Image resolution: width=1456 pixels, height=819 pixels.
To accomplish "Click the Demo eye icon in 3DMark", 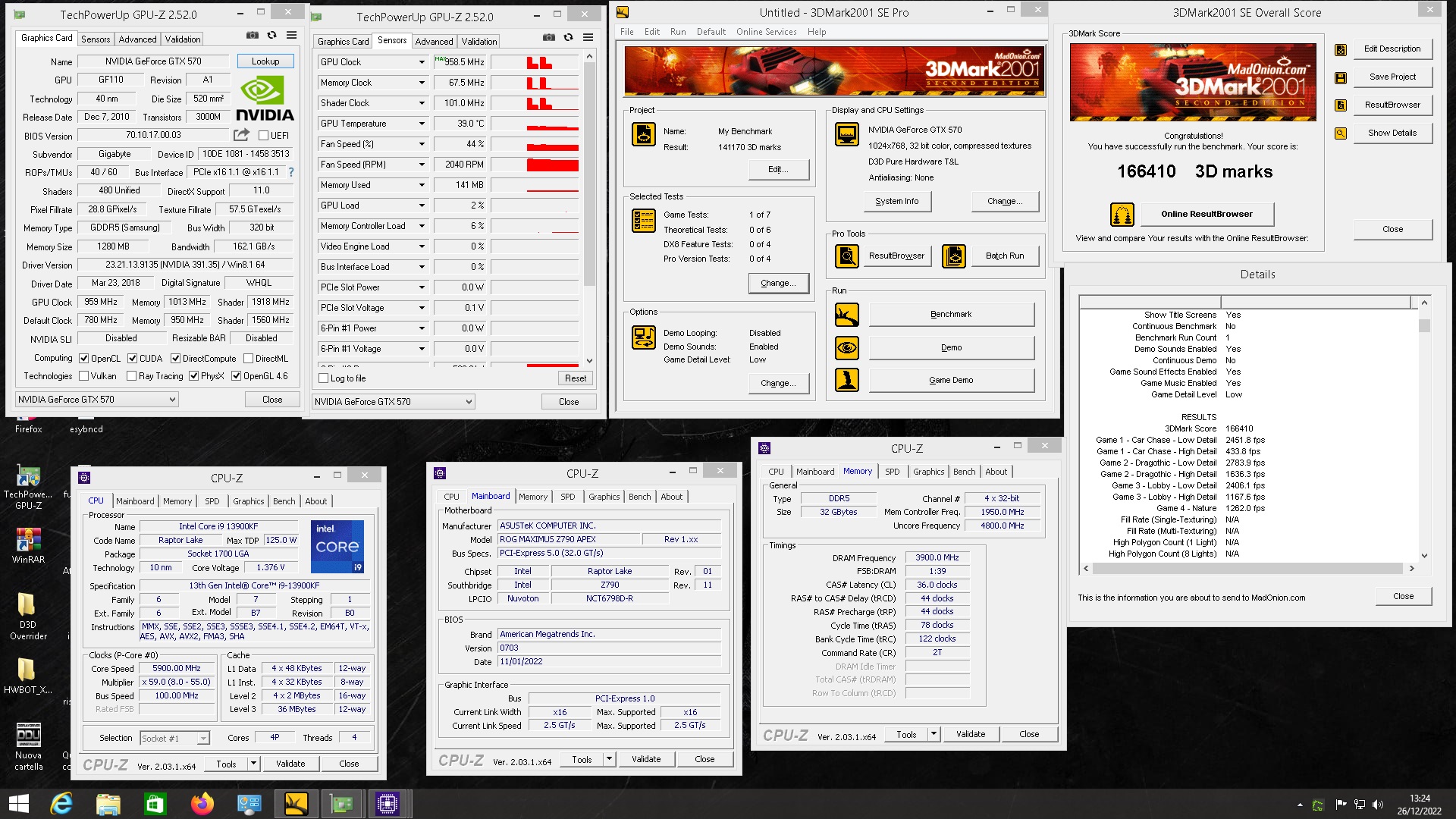I will tap(847, 348).
